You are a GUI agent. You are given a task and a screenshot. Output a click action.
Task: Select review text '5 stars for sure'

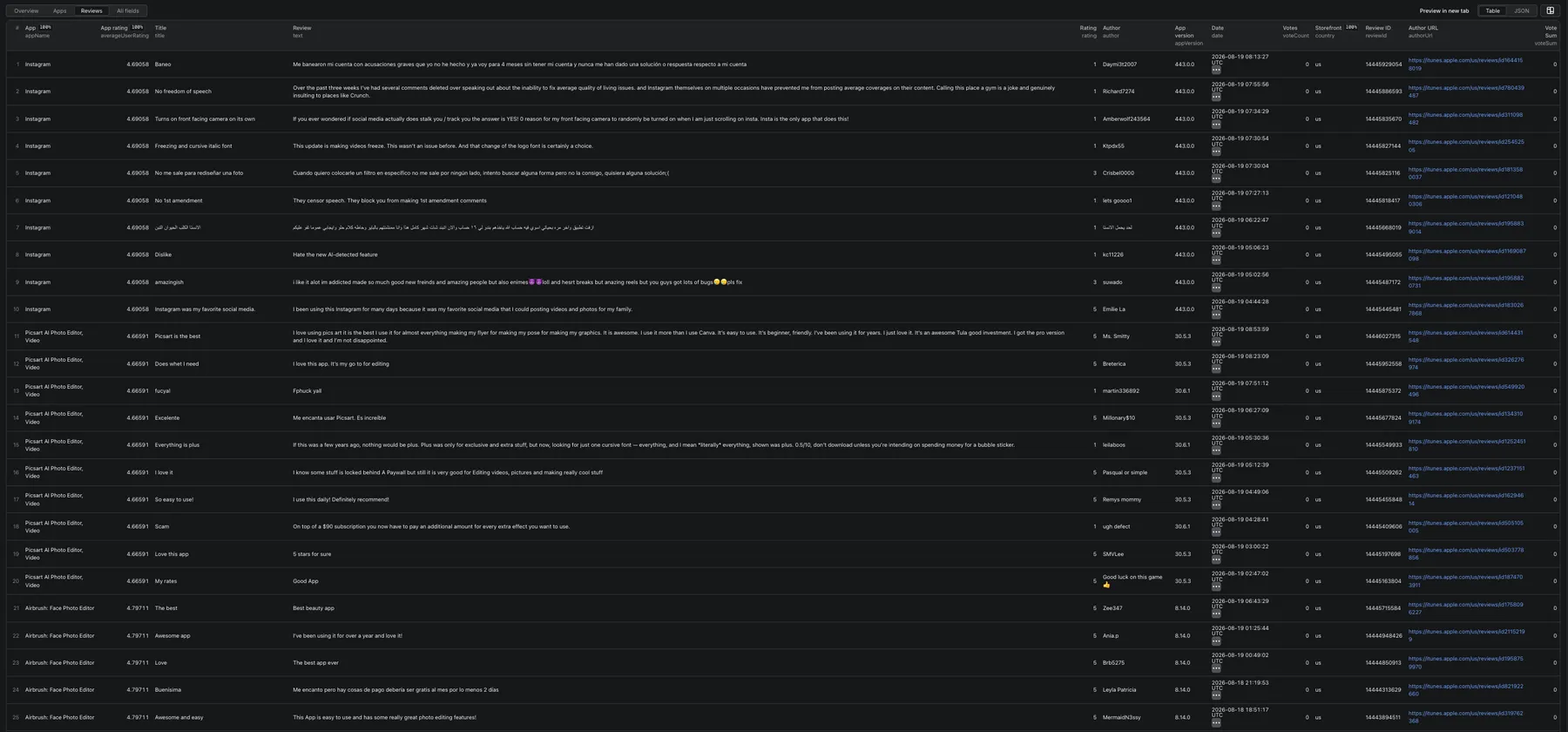[x=312, y=554]
